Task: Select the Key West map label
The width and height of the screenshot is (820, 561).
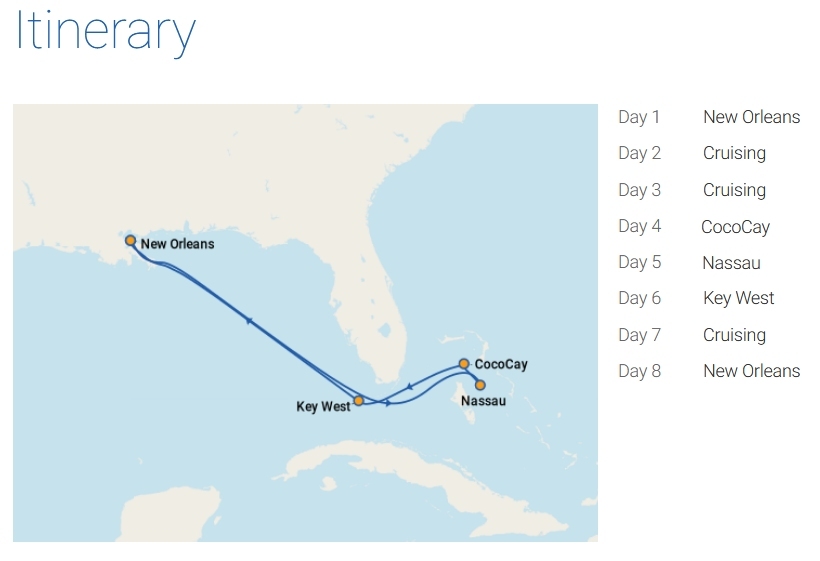Action: pos(323,406)
